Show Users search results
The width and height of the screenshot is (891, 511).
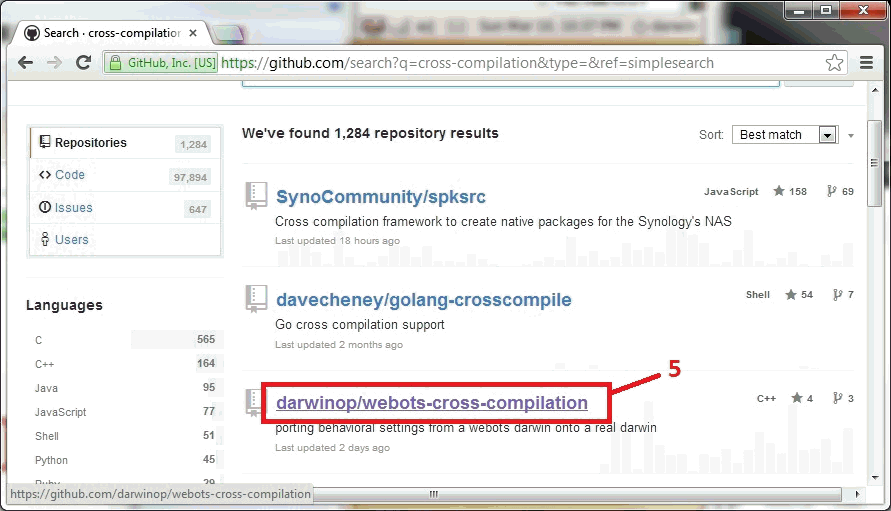click(71, 240)
